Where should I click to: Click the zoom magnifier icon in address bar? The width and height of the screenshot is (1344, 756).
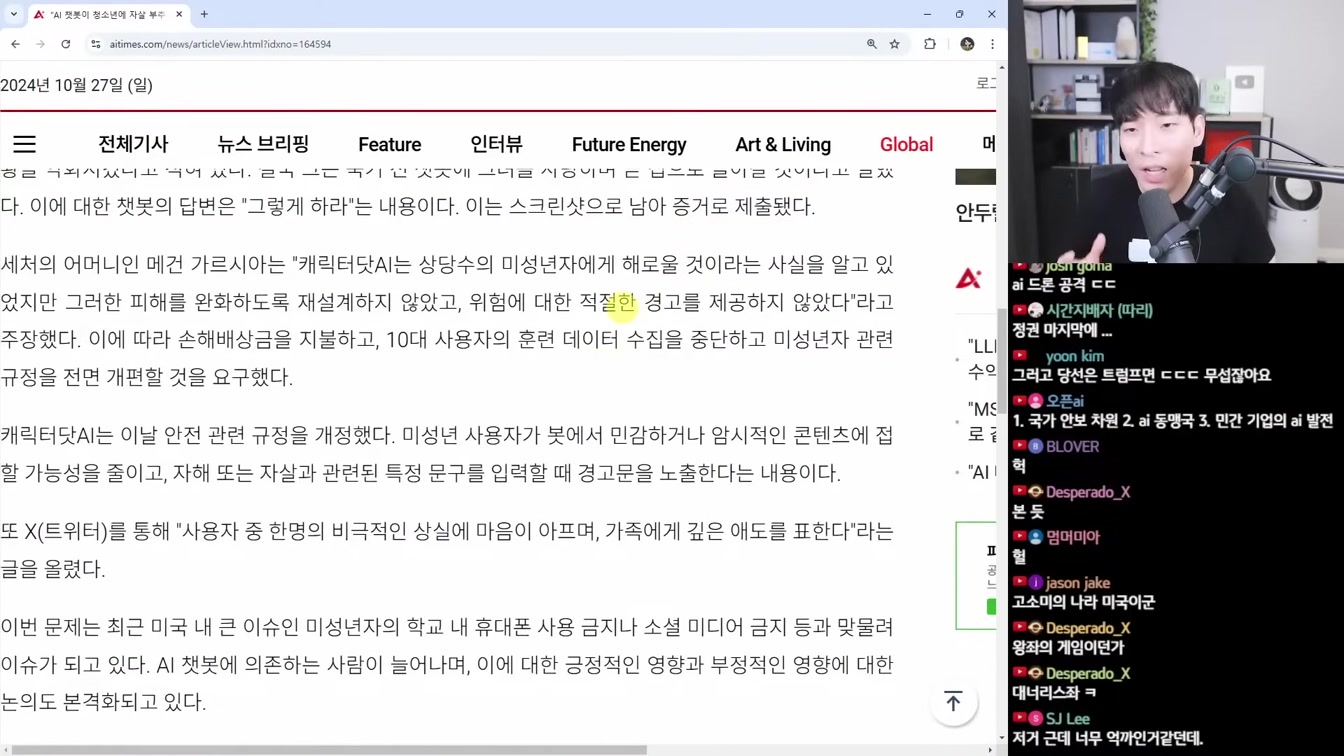click(x=872, y=44)
